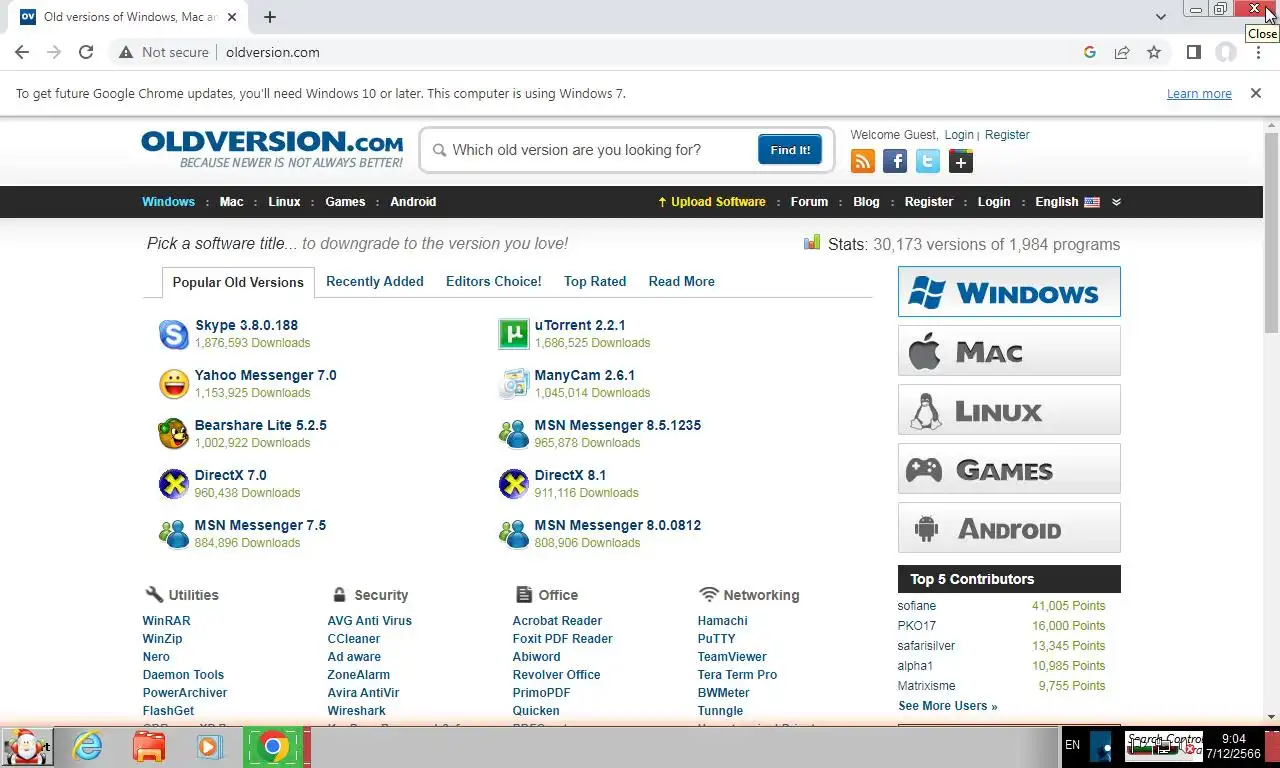Click the Skype 3.8.0.188 logo icon
This screenshot has height=768, width=1280.
pyautogui.click(x=174, y=334)
